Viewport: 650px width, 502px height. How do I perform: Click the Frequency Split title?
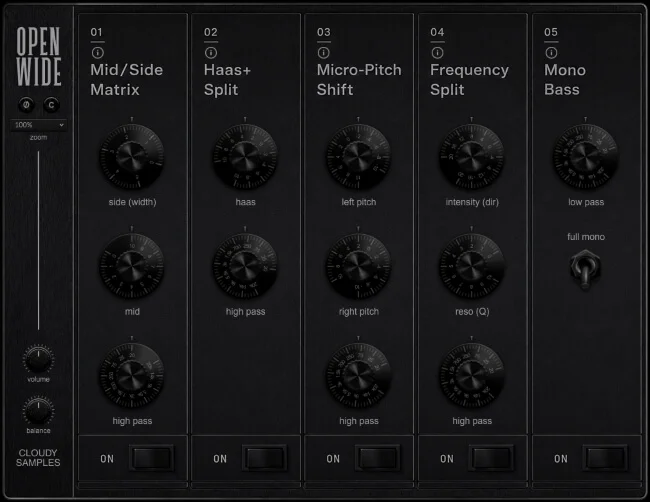tap(469, 80)
